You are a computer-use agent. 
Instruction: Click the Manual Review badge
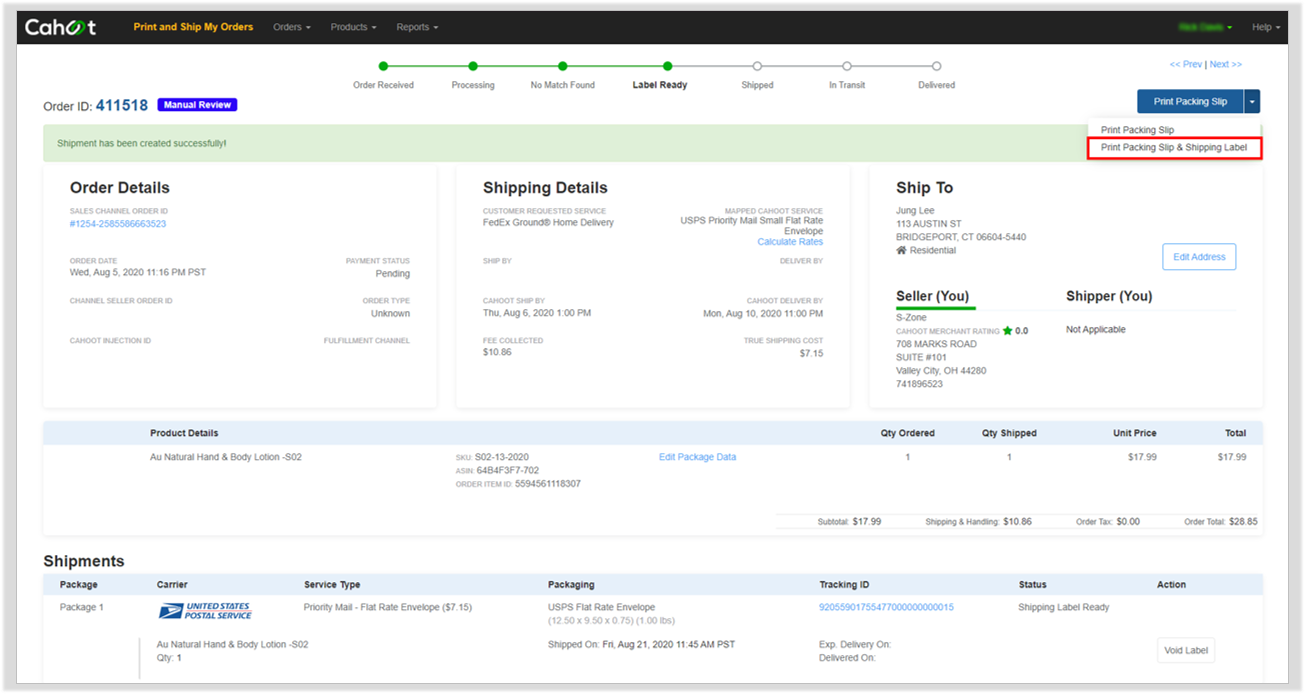coord(197,105)
